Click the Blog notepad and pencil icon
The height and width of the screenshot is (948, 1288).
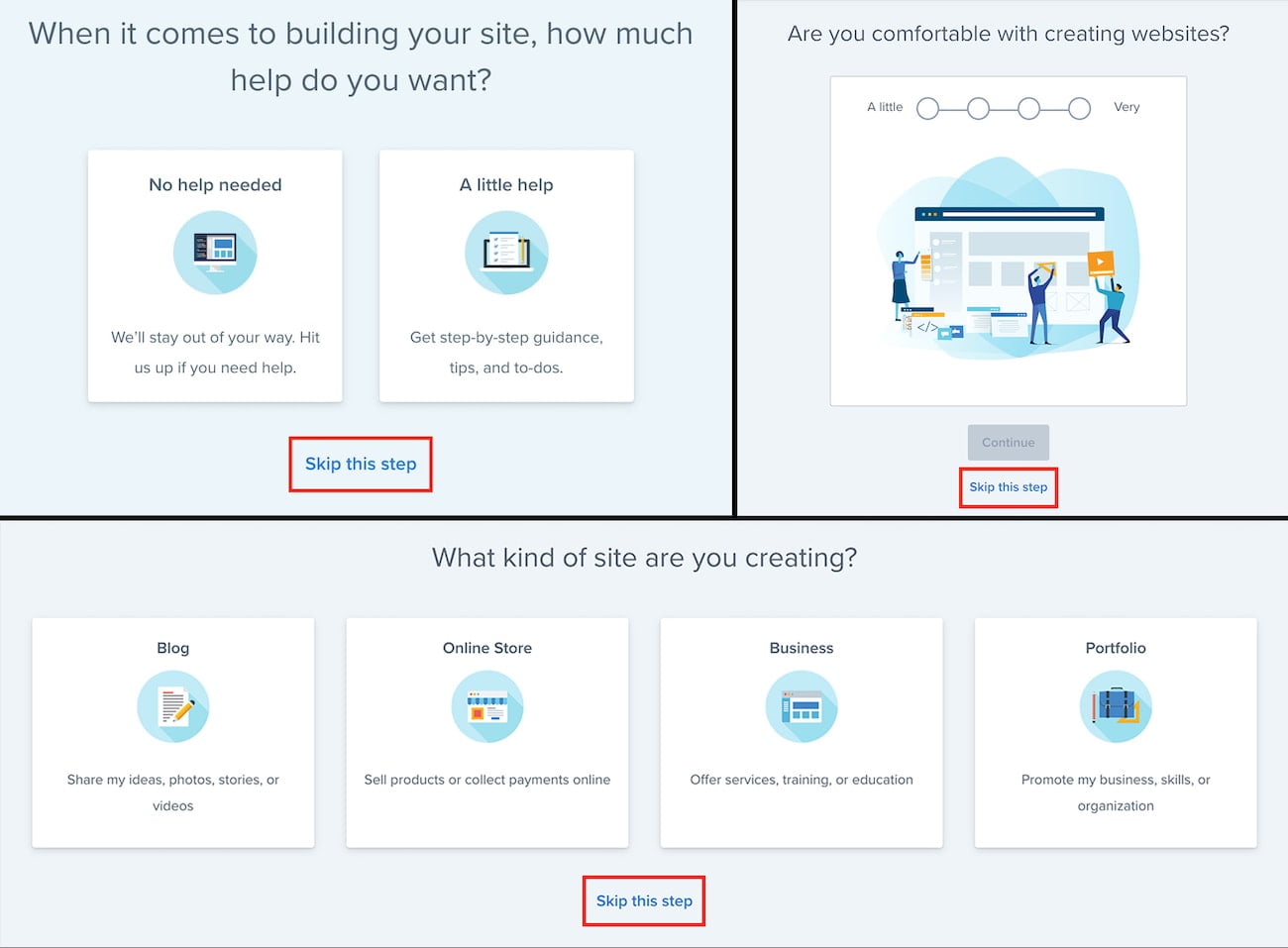[173, 706]
